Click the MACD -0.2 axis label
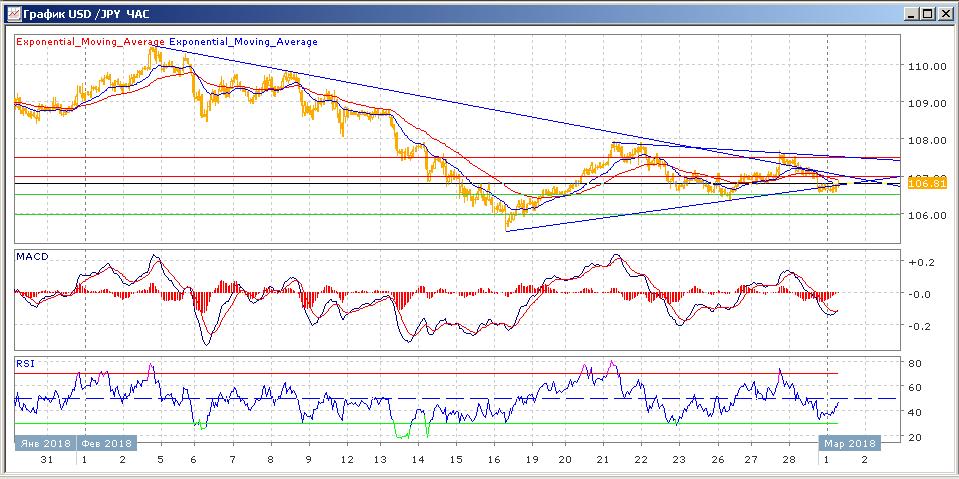Viewport: 959px width, 479px height. (x=919, y=326)
